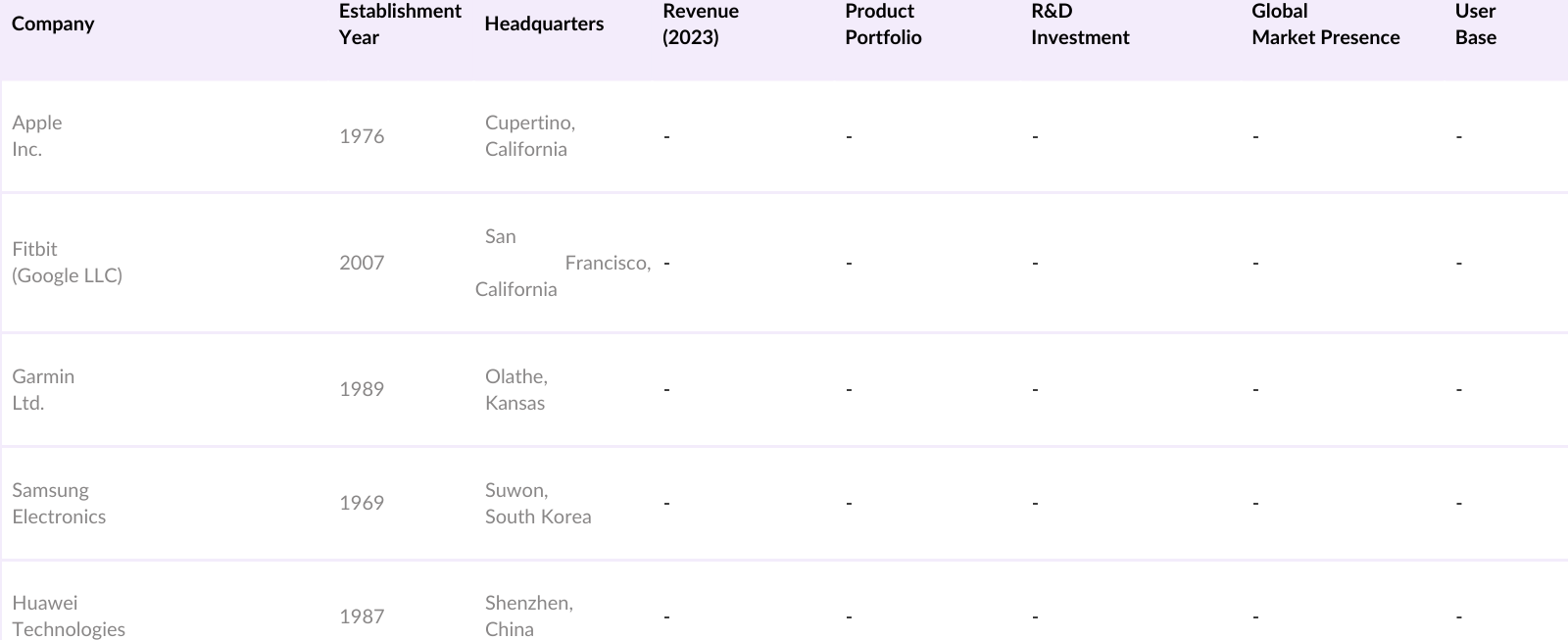This screenshot has height=640, width=1568.
Task: Select the User Base column header
Action: tap(1475, 24)
